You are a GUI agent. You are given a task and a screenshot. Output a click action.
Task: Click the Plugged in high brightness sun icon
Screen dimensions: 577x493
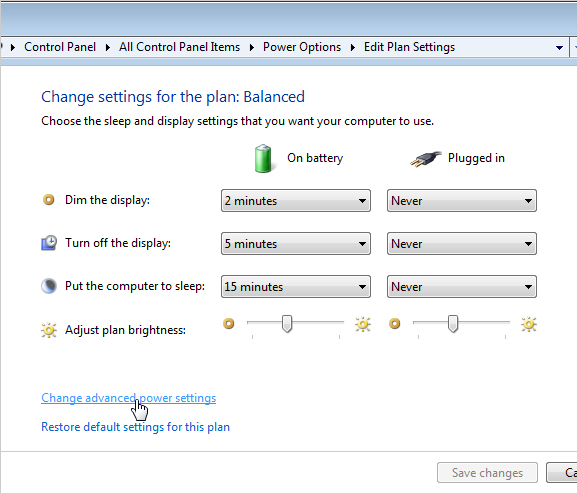[529, 324]
